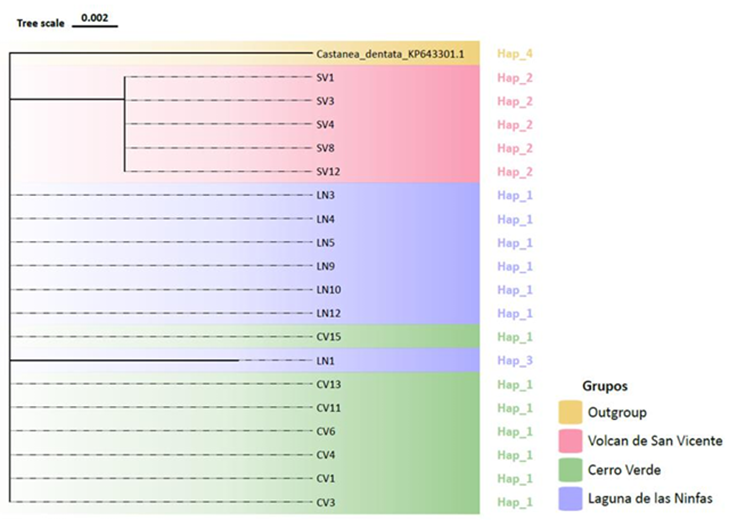Select the Hap_2 label beside SV4
This screenshot has width=737, height=520.
(x=515, y=124)
